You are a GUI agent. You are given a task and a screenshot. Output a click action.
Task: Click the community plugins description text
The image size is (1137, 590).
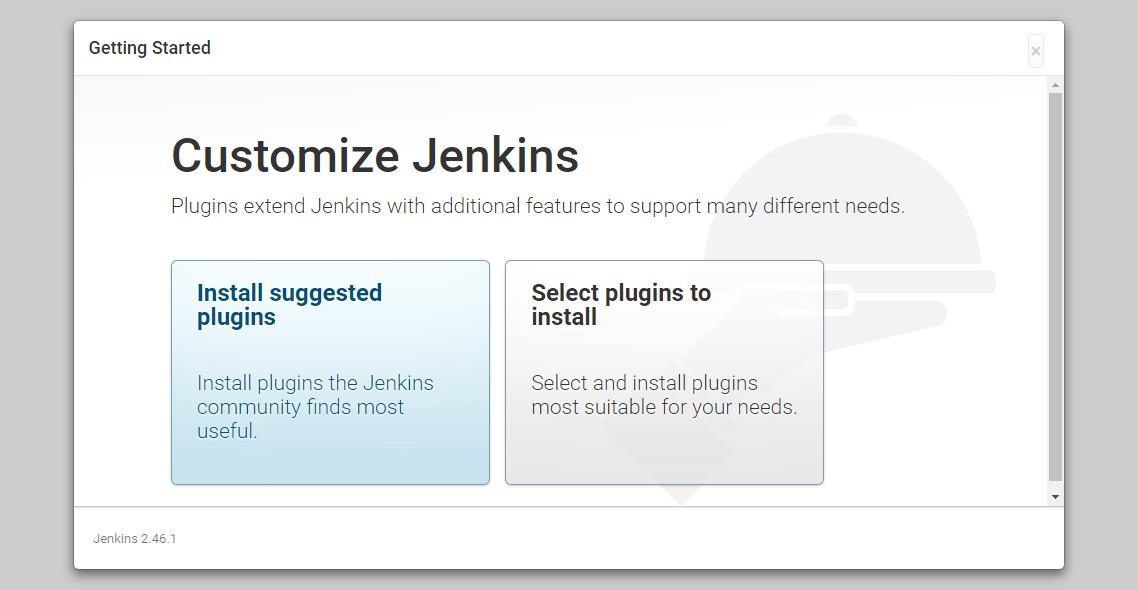click(x=313, y=406)
